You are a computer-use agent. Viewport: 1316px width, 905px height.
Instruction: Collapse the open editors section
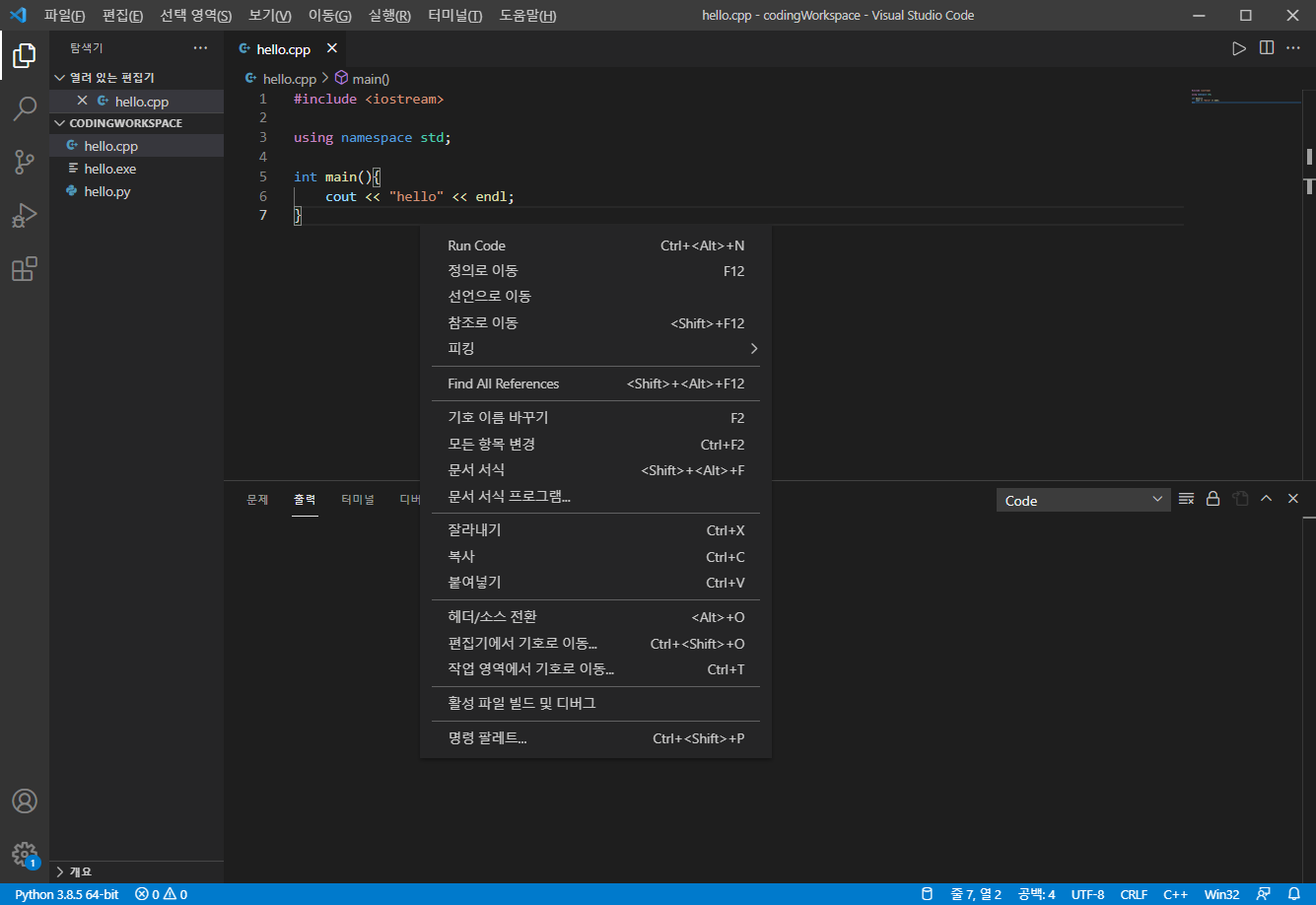pos(137,77)
